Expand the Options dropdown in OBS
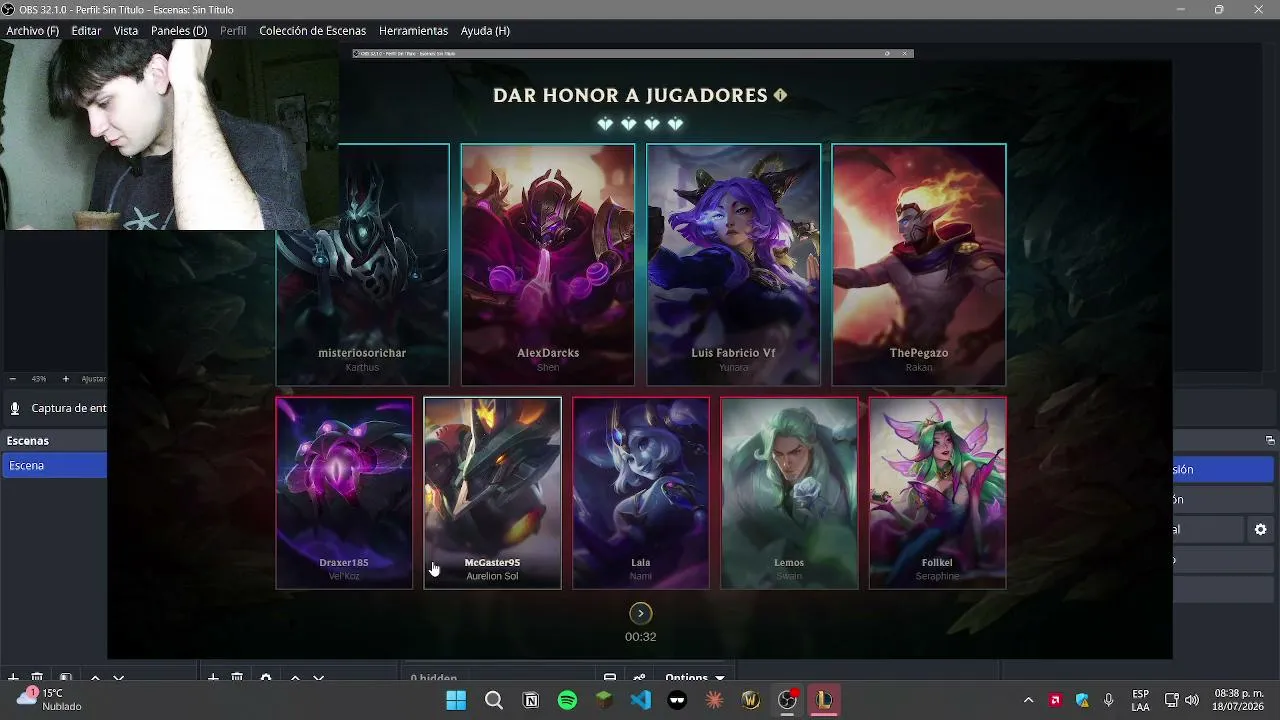The image size is (1280, 720). coord(695,678)
